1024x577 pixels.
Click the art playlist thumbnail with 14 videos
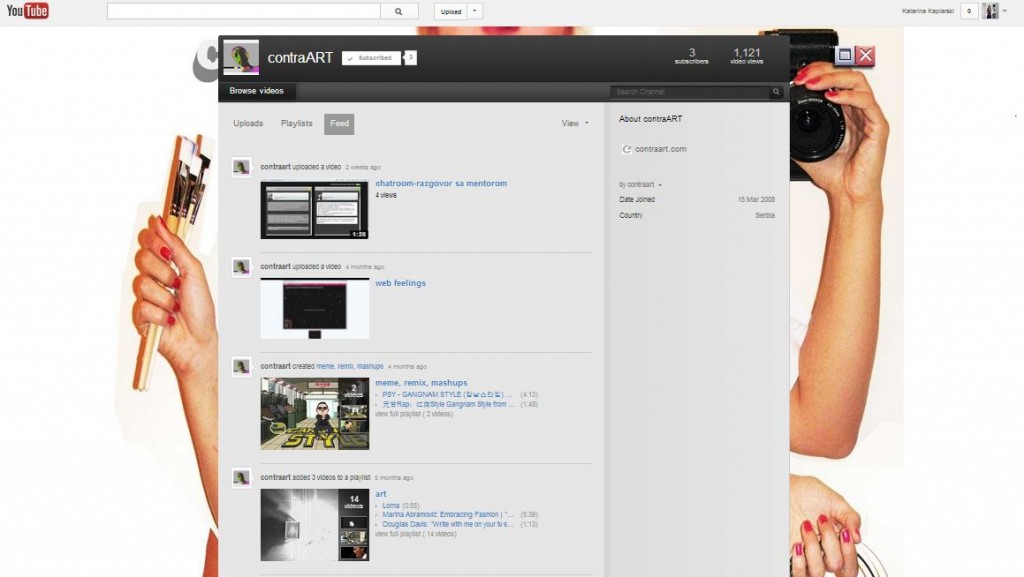315,525
